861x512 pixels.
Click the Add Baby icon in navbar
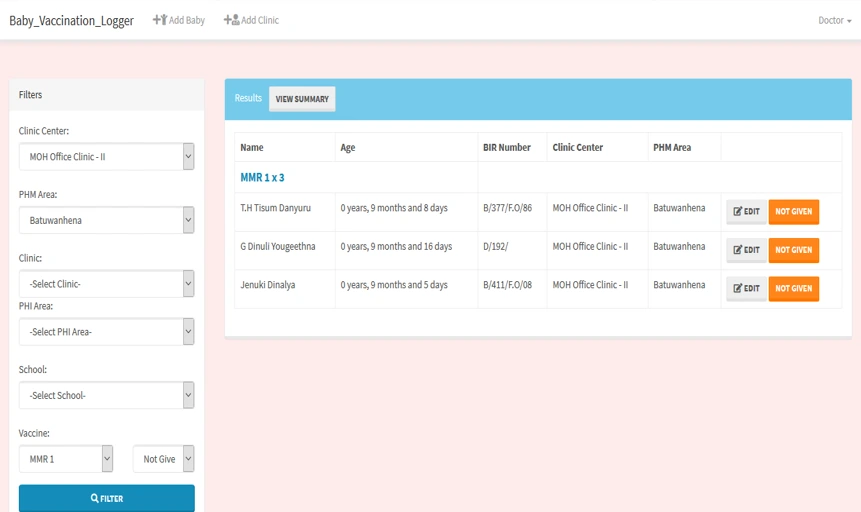point(159,20)
